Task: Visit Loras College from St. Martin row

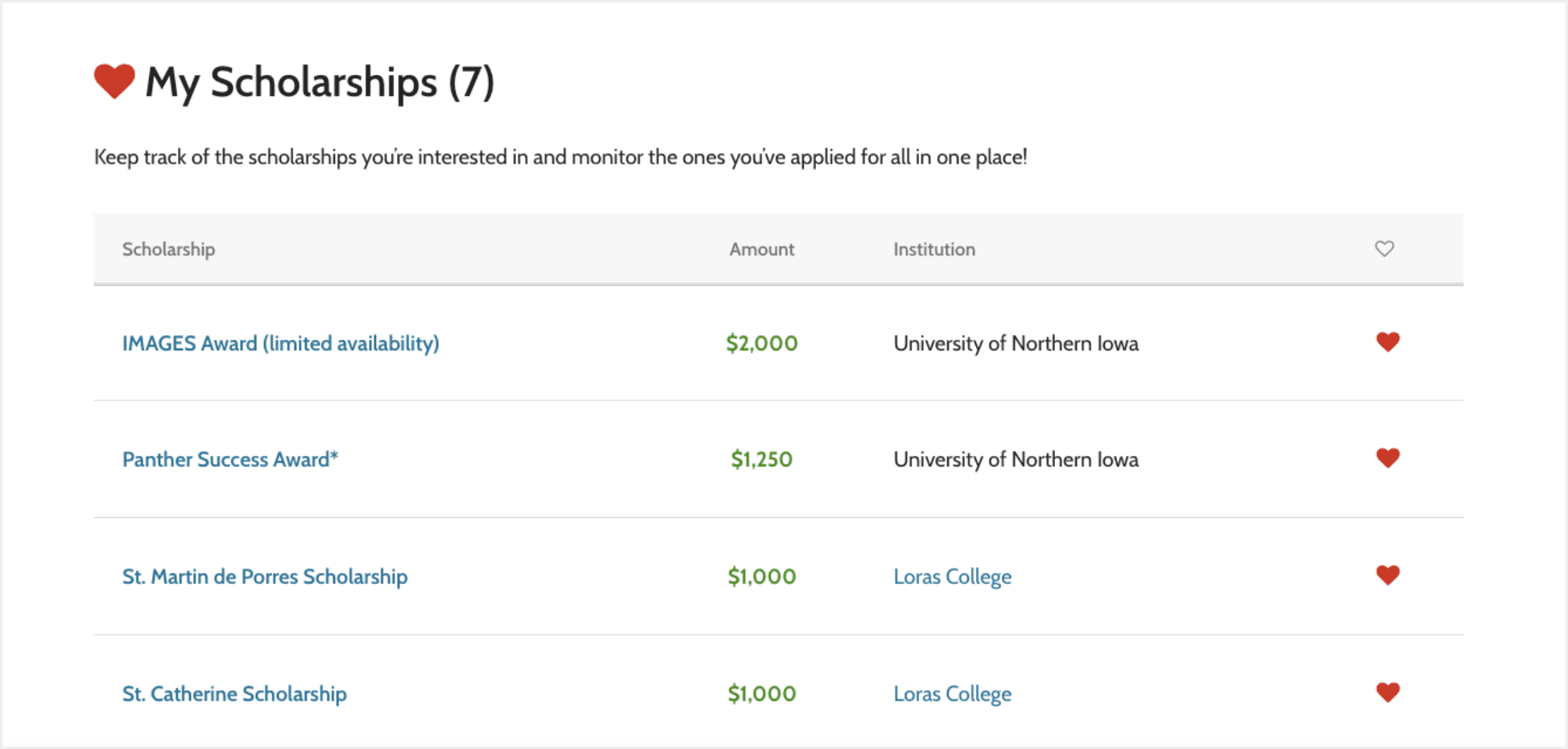Action: point(952,577)
